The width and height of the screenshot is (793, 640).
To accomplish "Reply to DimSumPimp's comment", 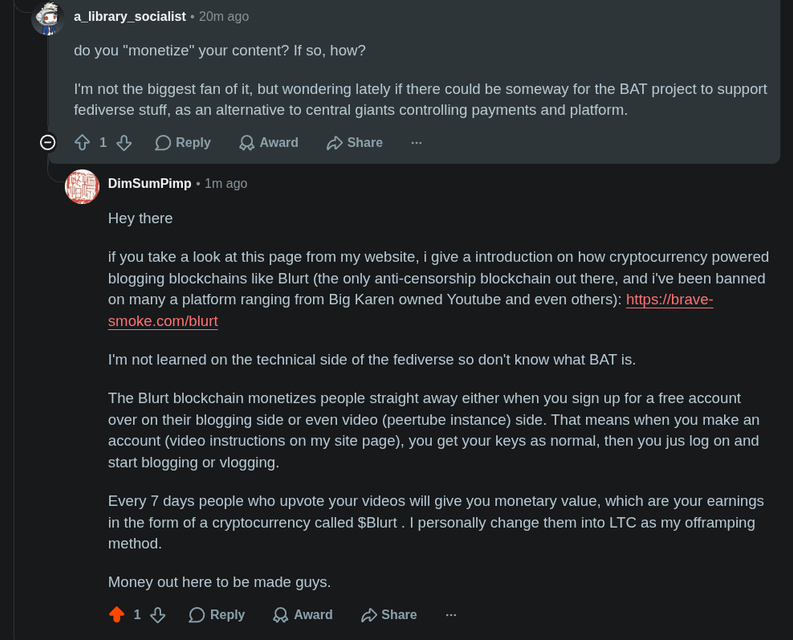I will 217,615.
